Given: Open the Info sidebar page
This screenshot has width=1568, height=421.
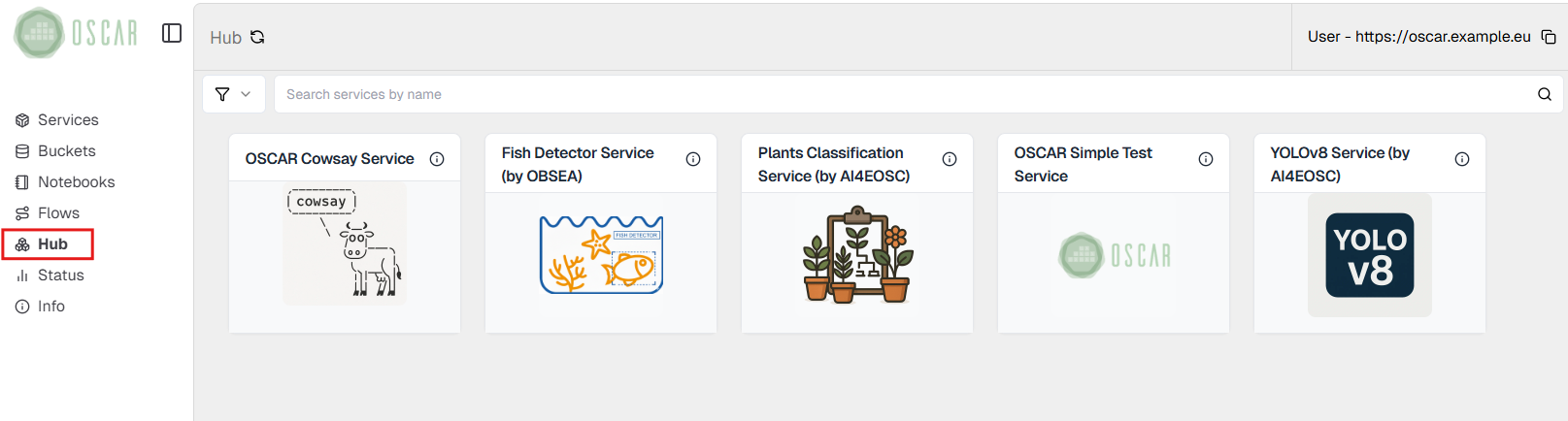Looking at the screenshot, I should [x=50, y=307].
